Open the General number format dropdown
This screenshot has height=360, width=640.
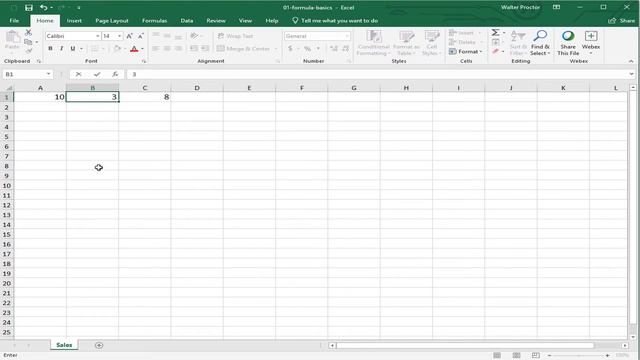347,36
